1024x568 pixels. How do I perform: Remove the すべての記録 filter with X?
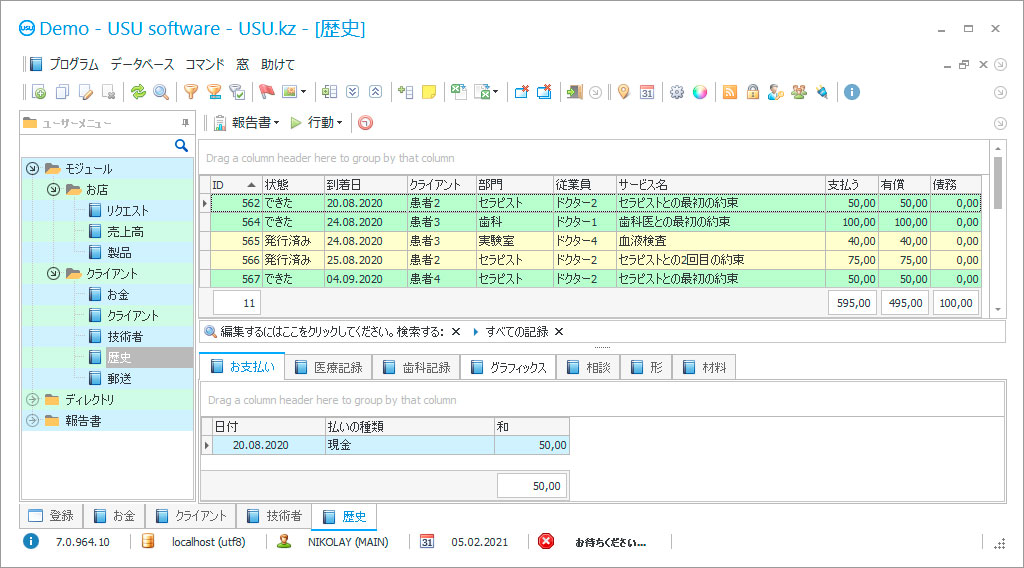click(559, 332)
